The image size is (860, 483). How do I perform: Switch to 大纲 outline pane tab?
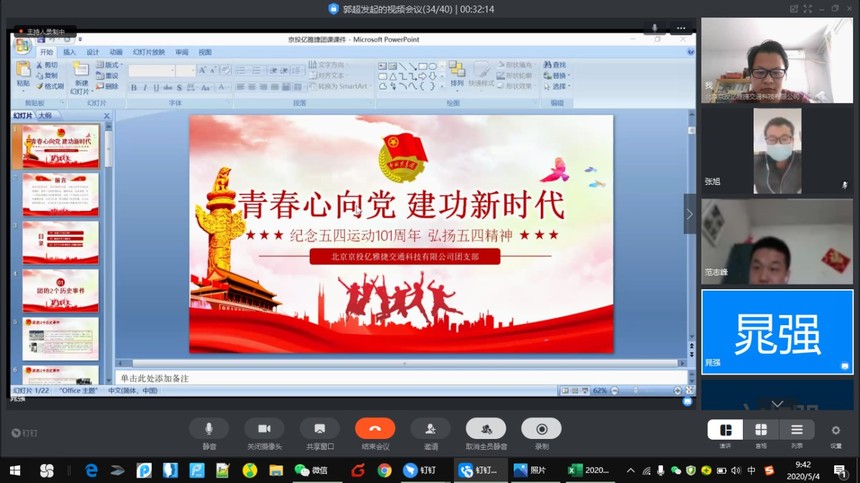tap(45, 116)
